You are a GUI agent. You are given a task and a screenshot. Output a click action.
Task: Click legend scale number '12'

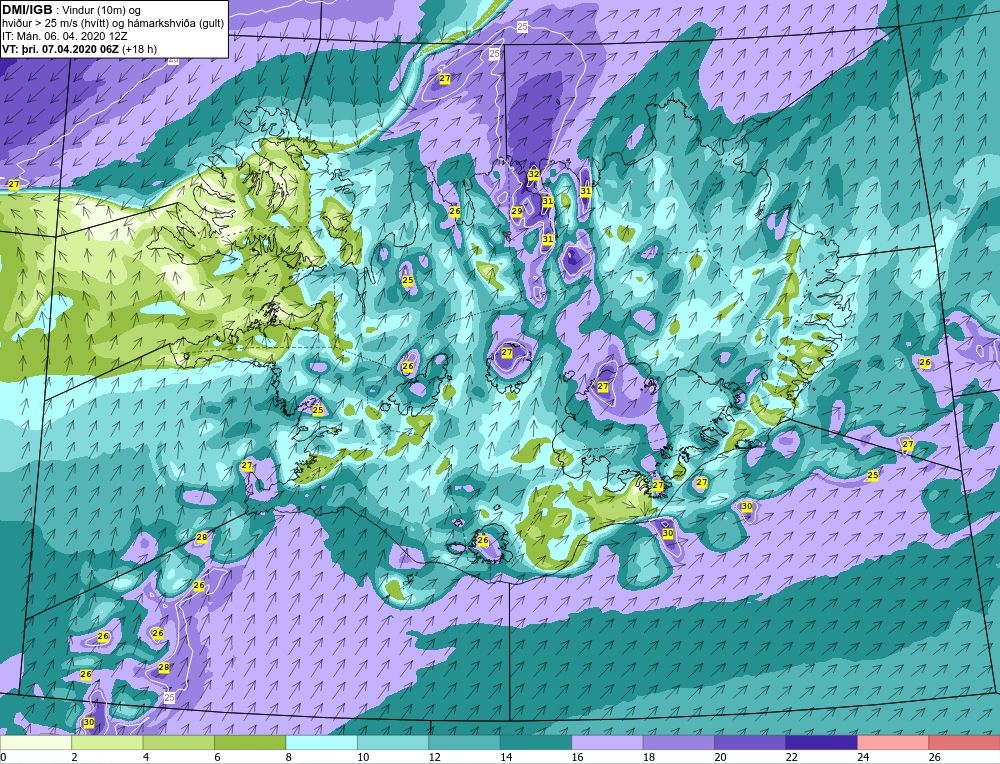point(434,757)
